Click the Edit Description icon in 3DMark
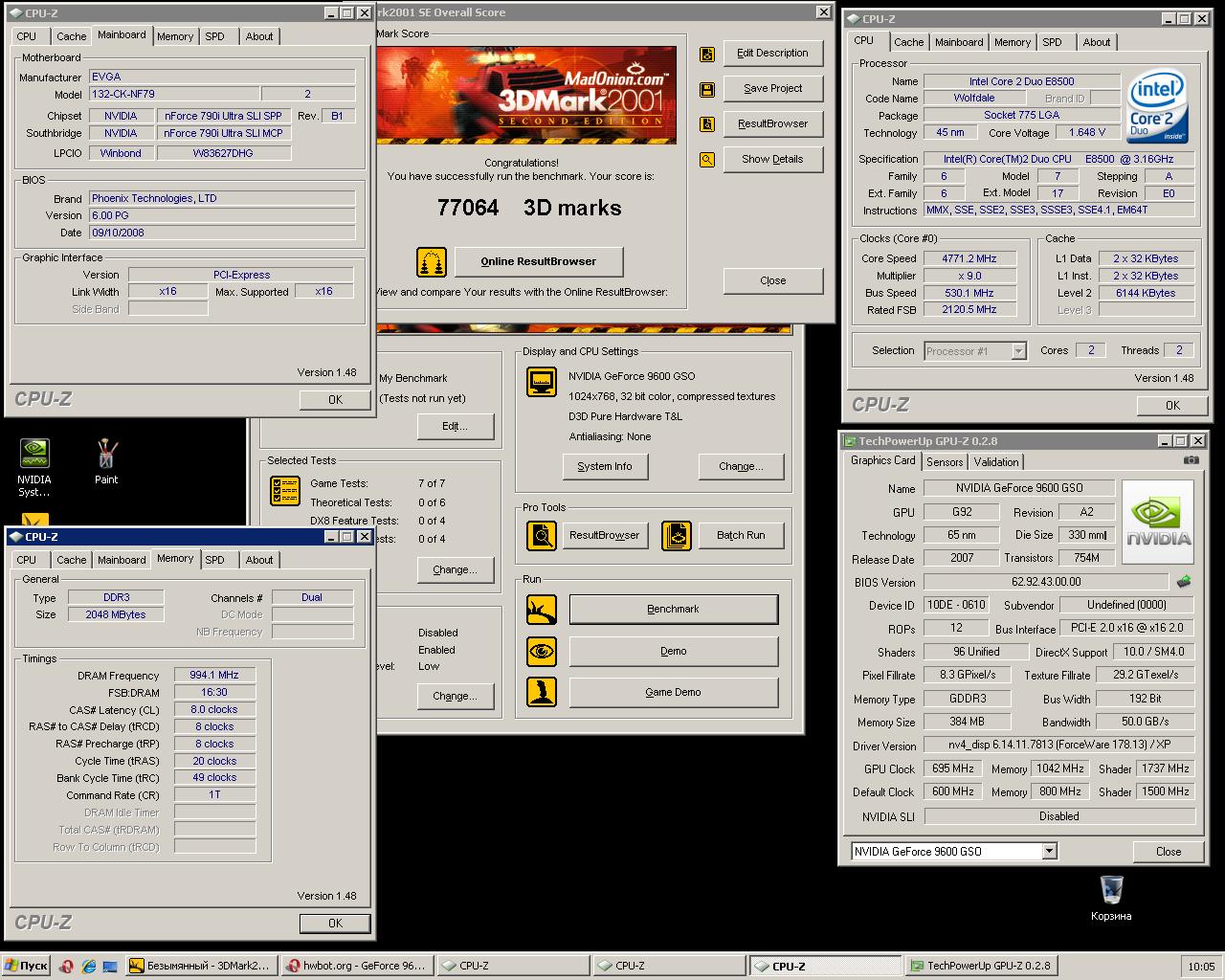1225x980 pixels. [x=706, y=55]
